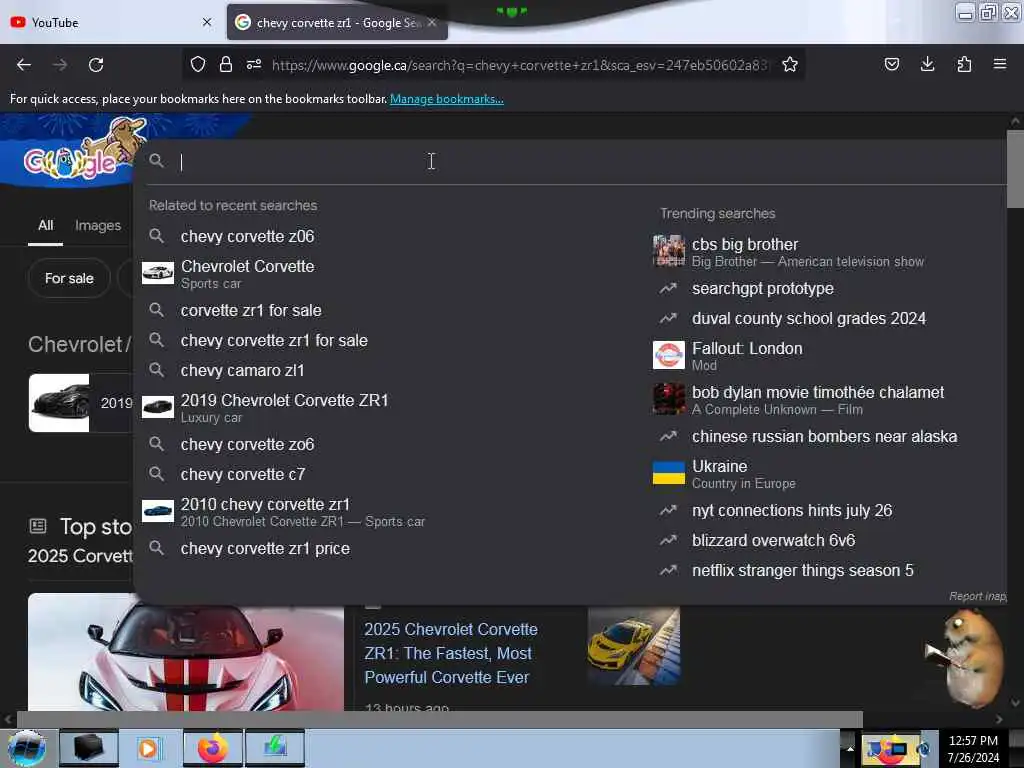Select Chevrolet Corvette Sports car suggestion
The height and width of the screenshot is (768, 1024).
coord(248,274)
